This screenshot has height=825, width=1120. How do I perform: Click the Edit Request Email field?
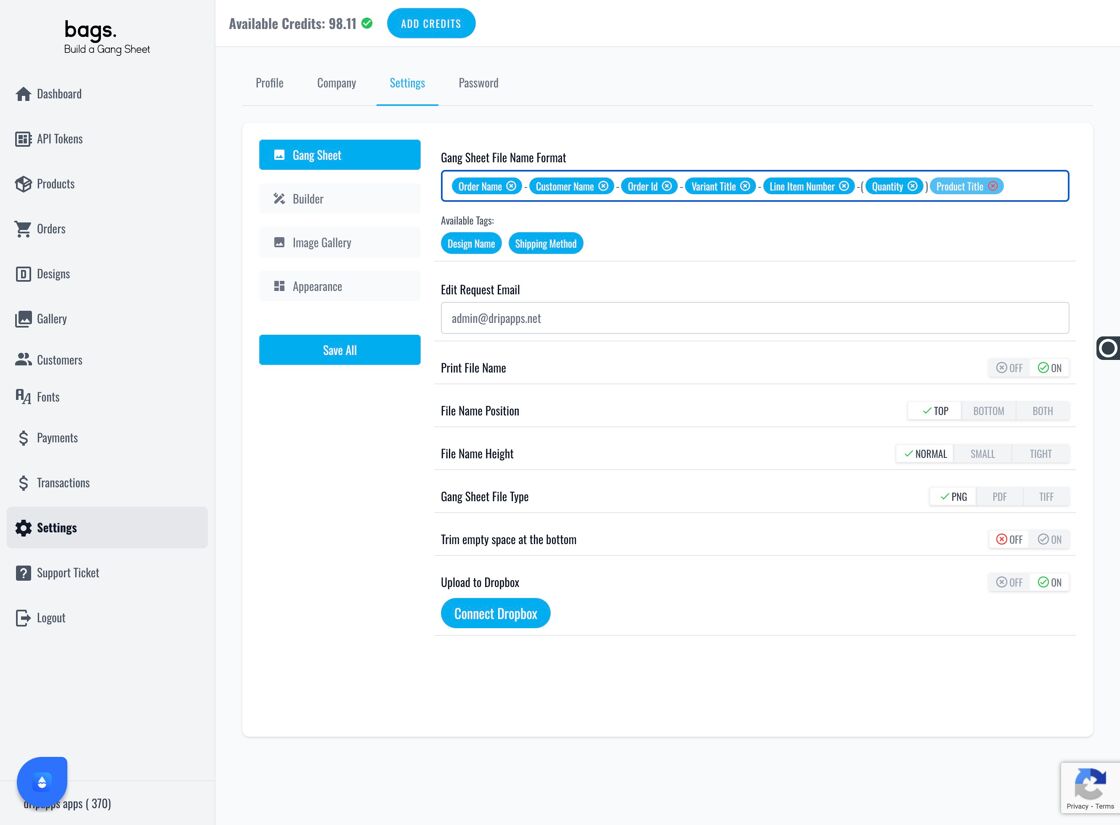[x=755, y=318]
